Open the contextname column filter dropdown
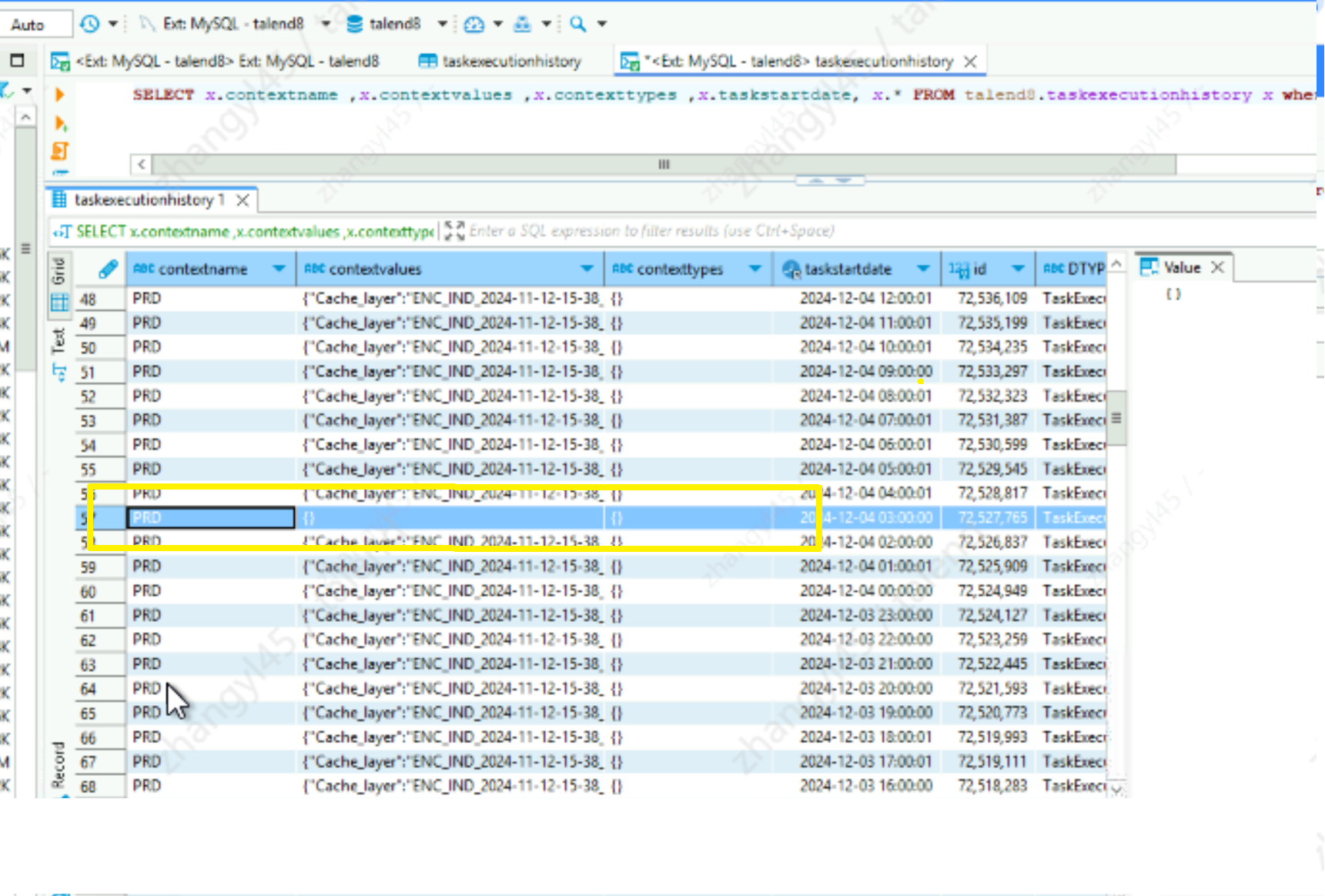The height and width of the screenshot is (896, 1325). point(279,269)
